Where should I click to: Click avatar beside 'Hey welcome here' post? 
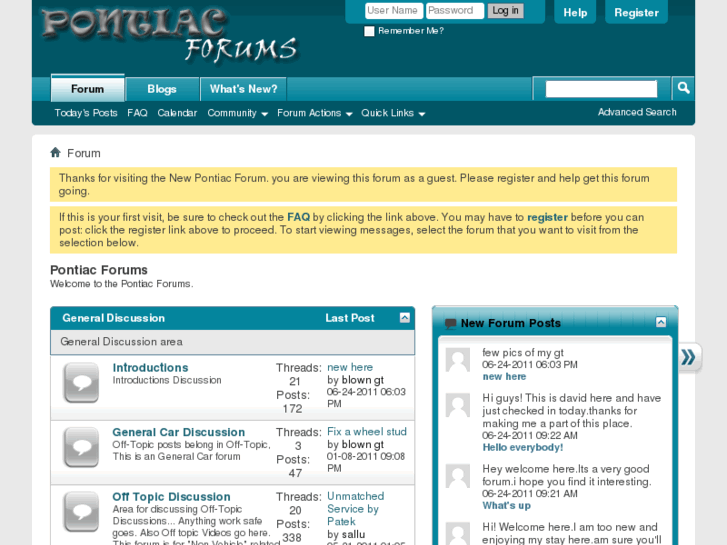[458, 476]
